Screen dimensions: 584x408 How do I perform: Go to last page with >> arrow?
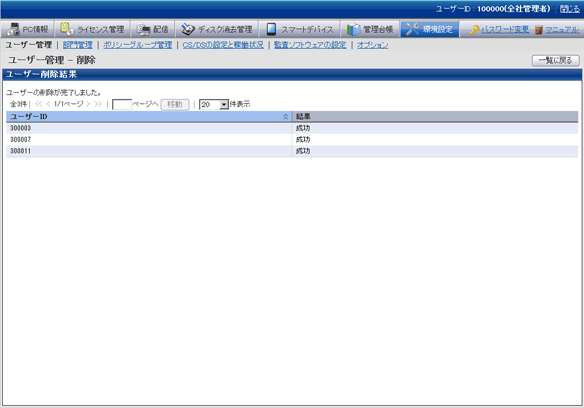(98, 104)
